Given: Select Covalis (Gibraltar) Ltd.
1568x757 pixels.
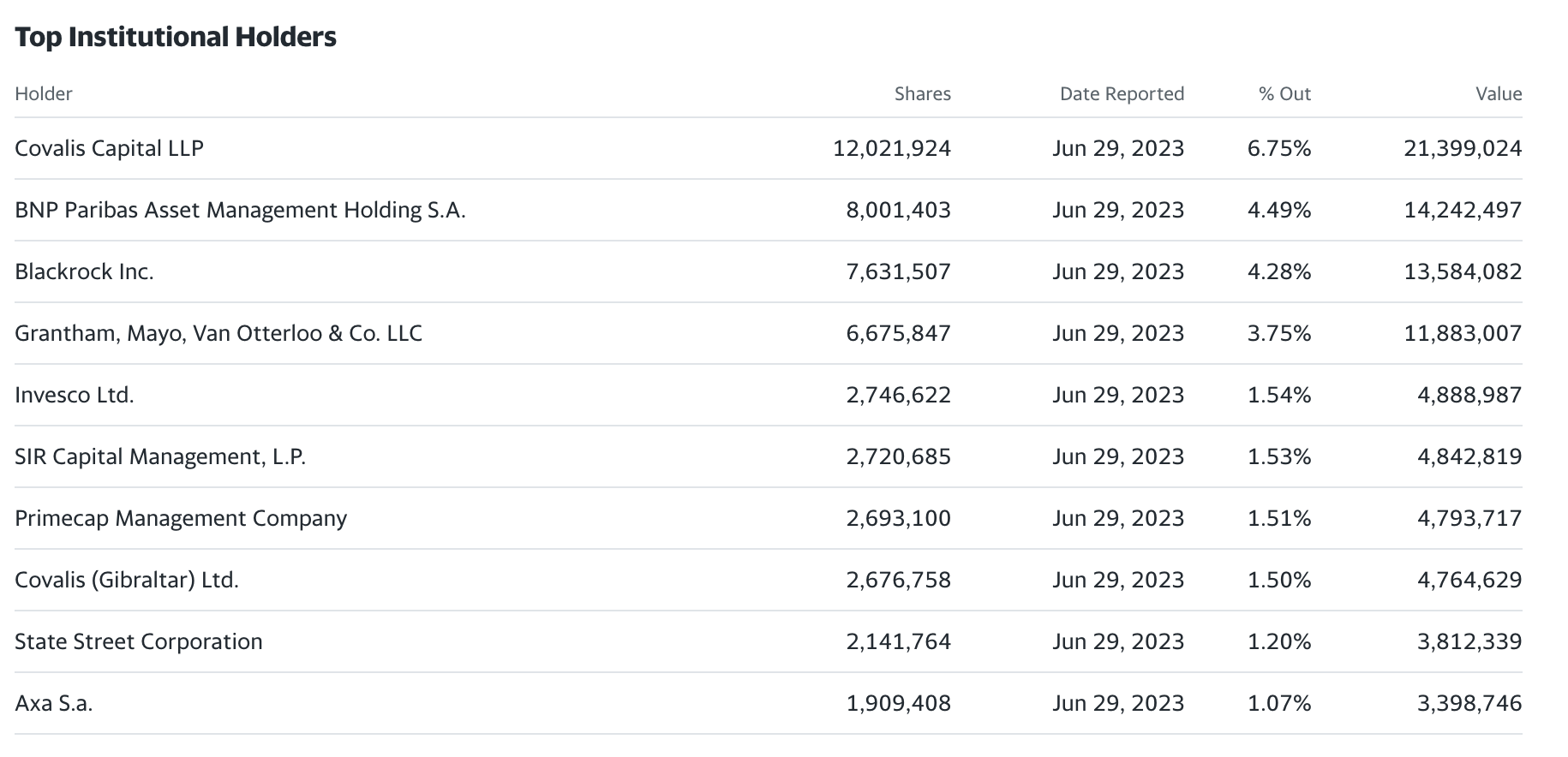Looking at the screenshot, I should click(x=127, y=580).
